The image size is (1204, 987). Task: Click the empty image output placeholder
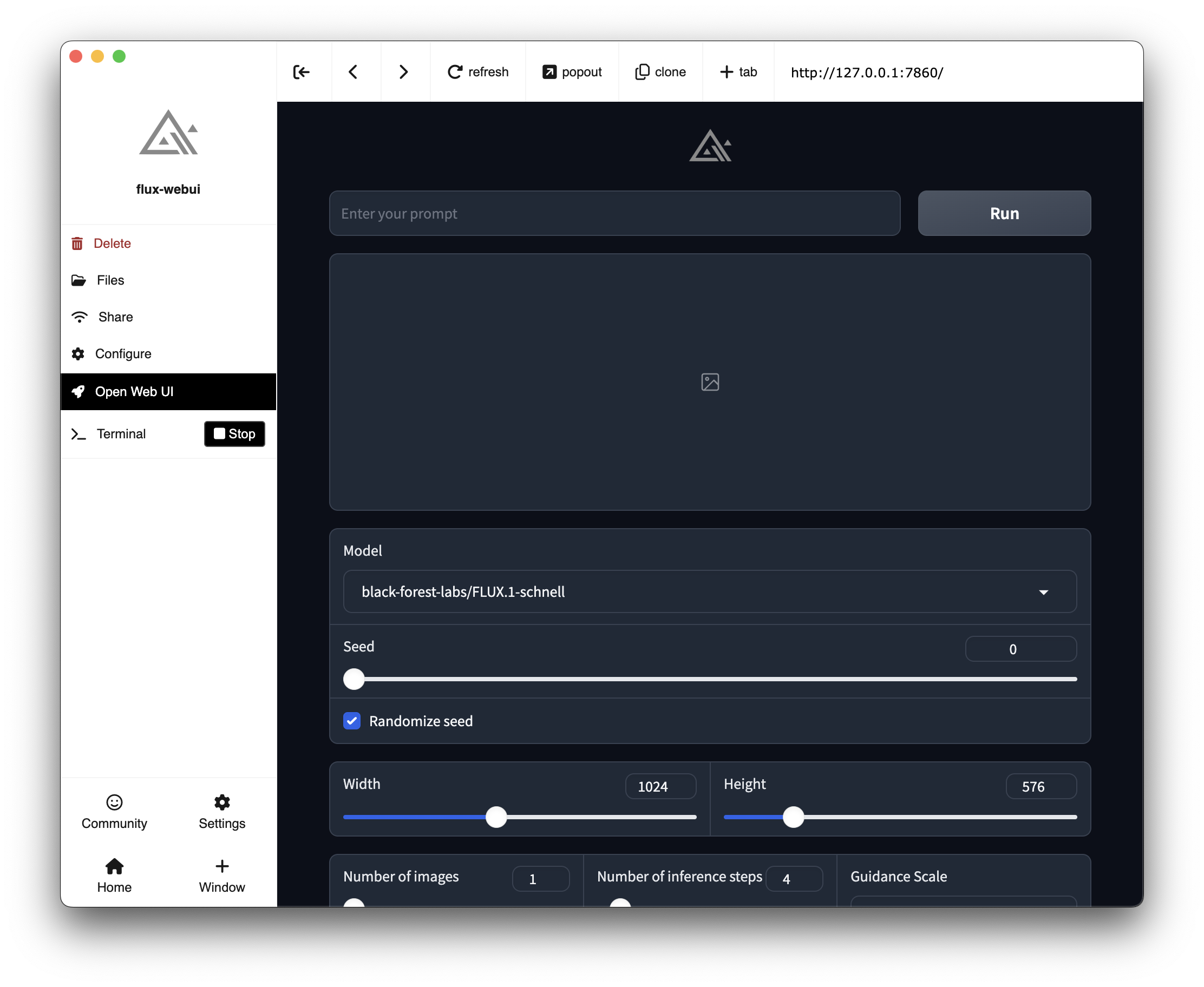tap(709, 382)
